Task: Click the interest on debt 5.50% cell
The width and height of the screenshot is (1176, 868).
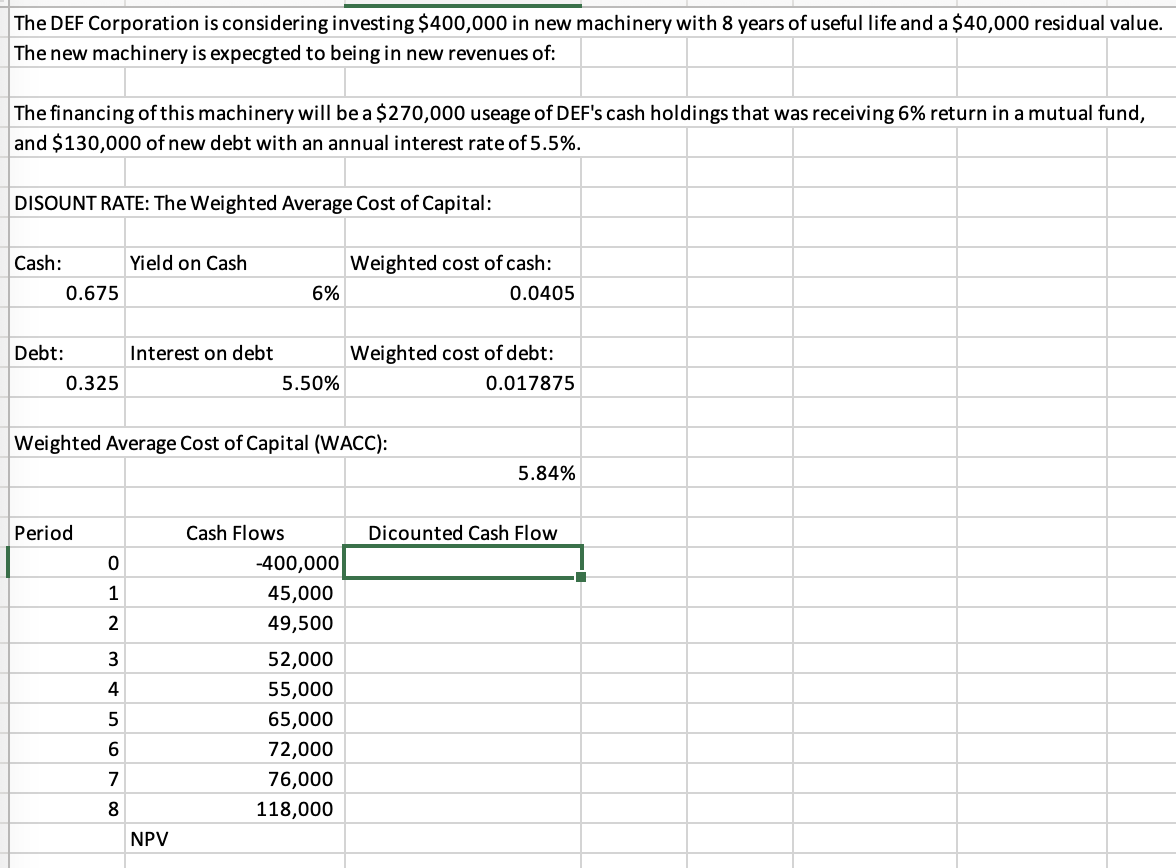Action: [235, 383]
